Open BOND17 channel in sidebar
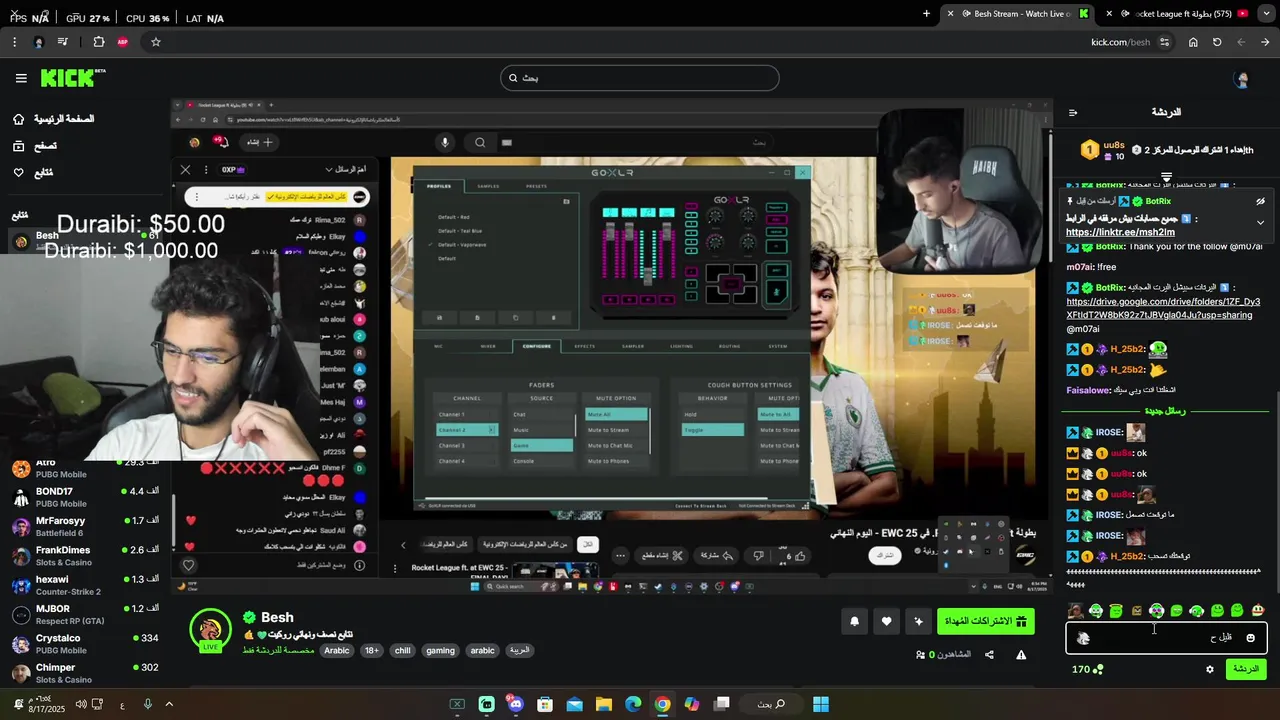This screenshot has height=720, width=1280. tap(85, 497)
